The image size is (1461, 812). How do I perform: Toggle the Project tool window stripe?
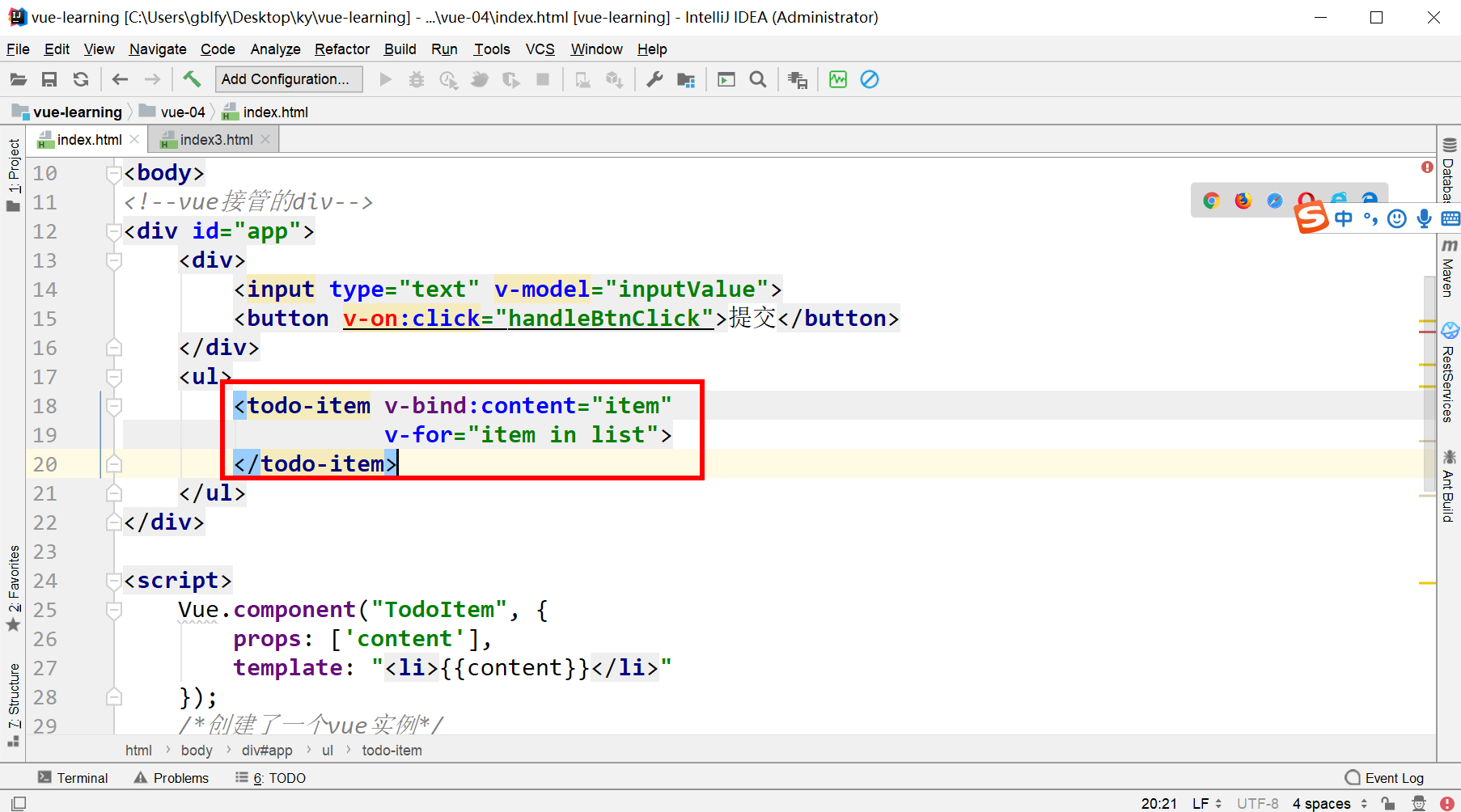[x=13, y=175]
